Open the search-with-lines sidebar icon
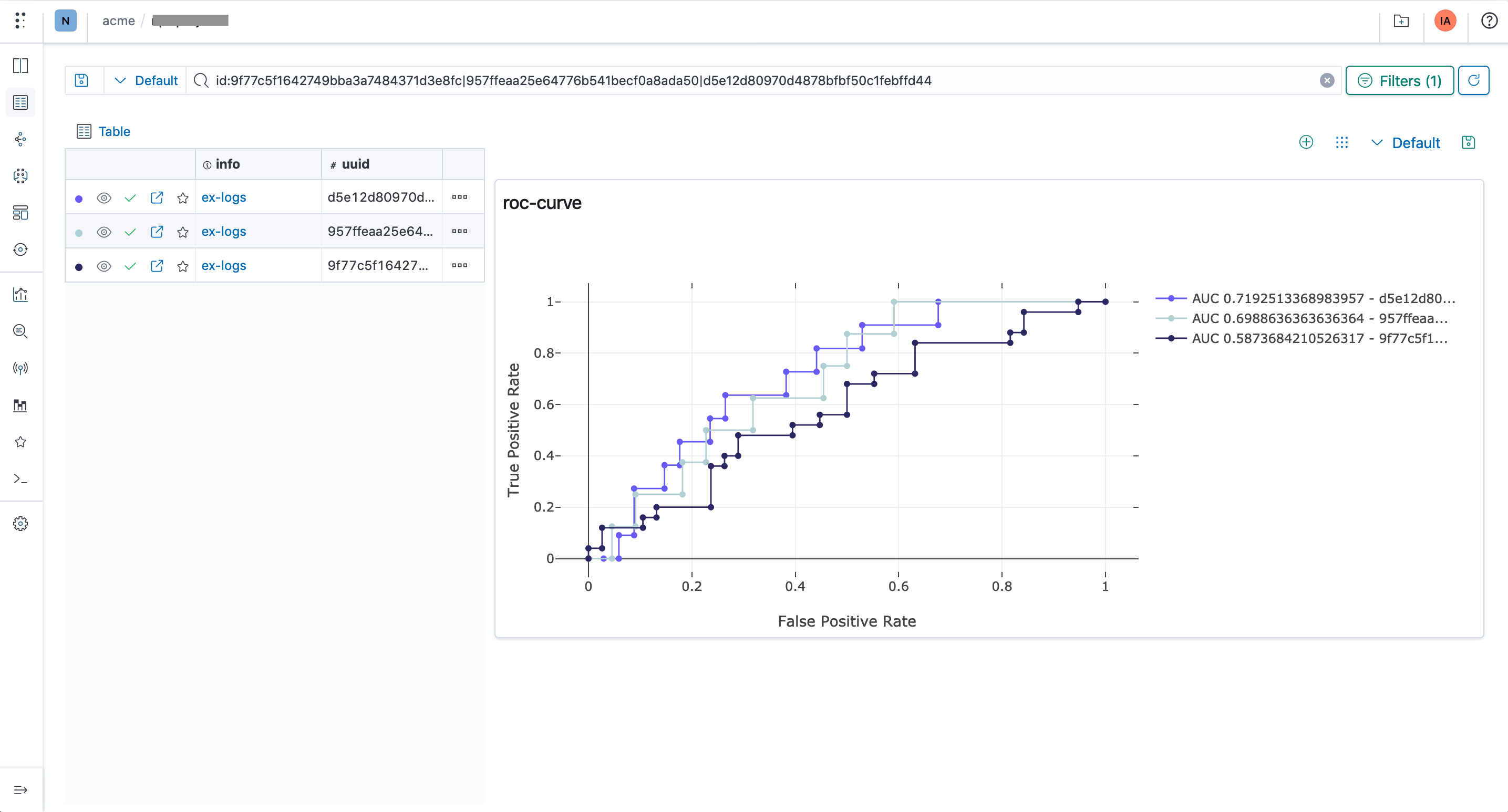This screenshot has width=1508, height=812. coord(20,331)
